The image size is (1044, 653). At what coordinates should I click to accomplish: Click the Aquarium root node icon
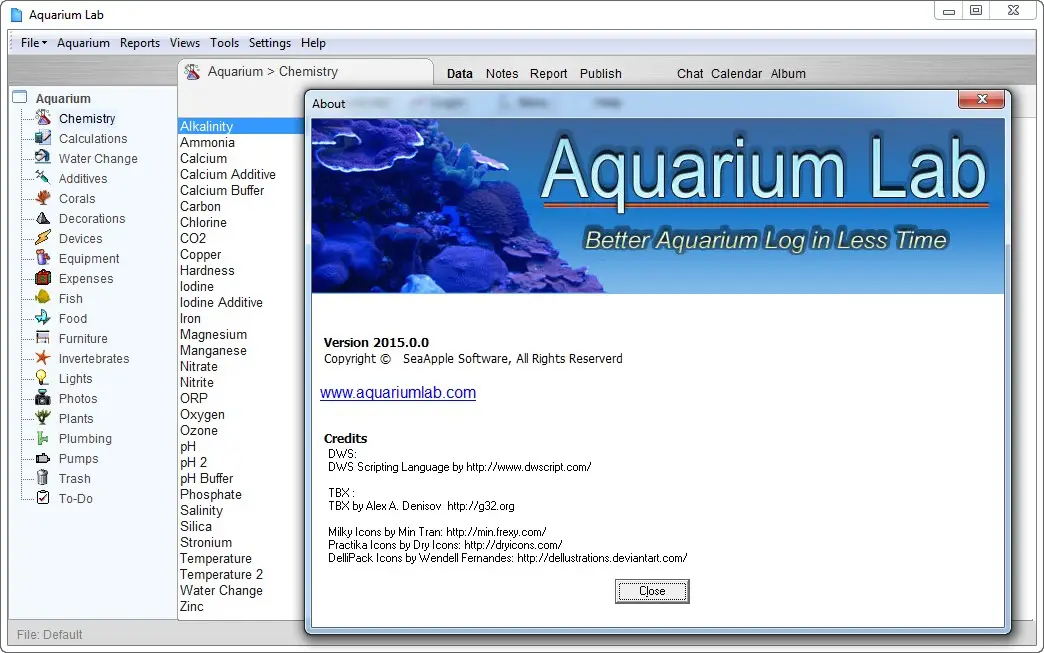click(x=20, y=97)
